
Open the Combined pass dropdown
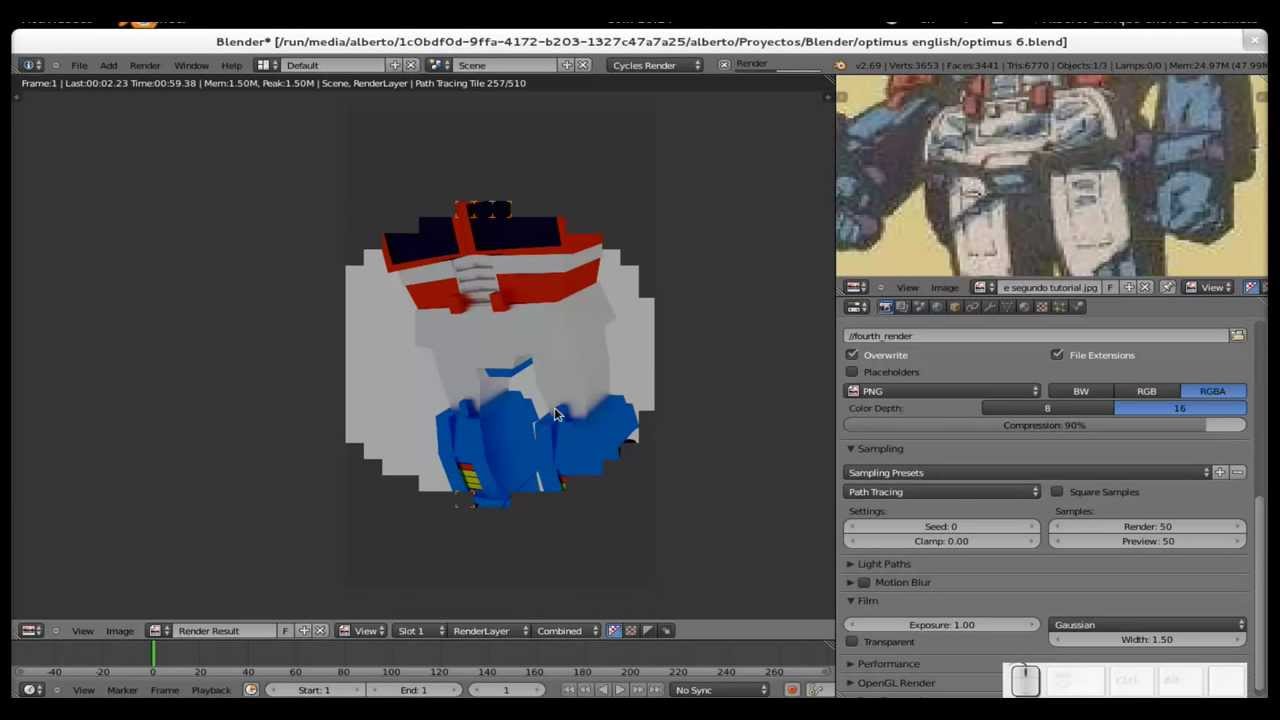pos(567,631)
